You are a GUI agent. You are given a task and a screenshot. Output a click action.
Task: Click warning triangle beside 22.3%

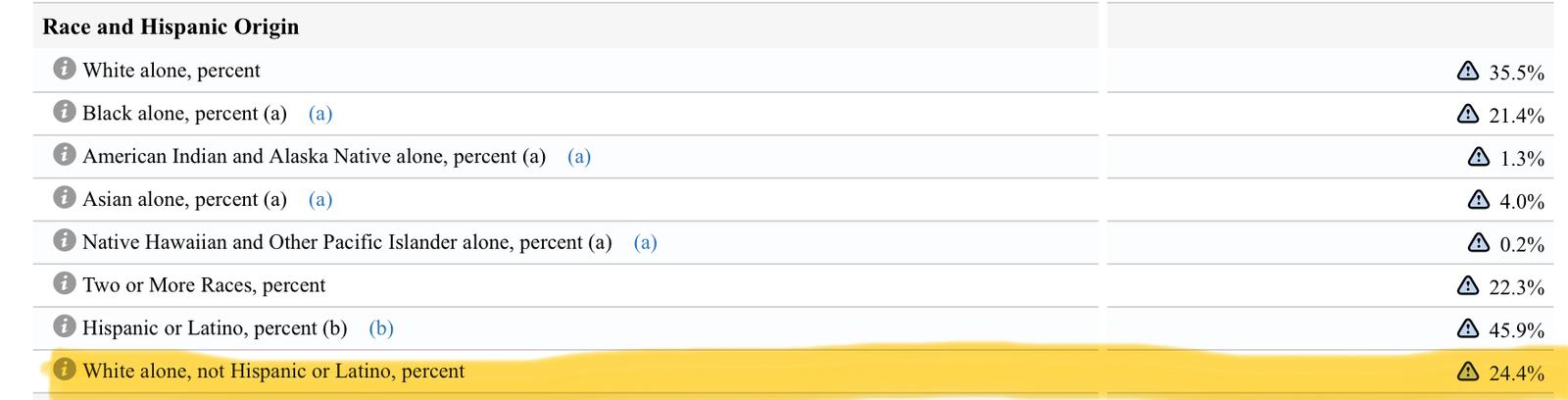click(1467, 285)
